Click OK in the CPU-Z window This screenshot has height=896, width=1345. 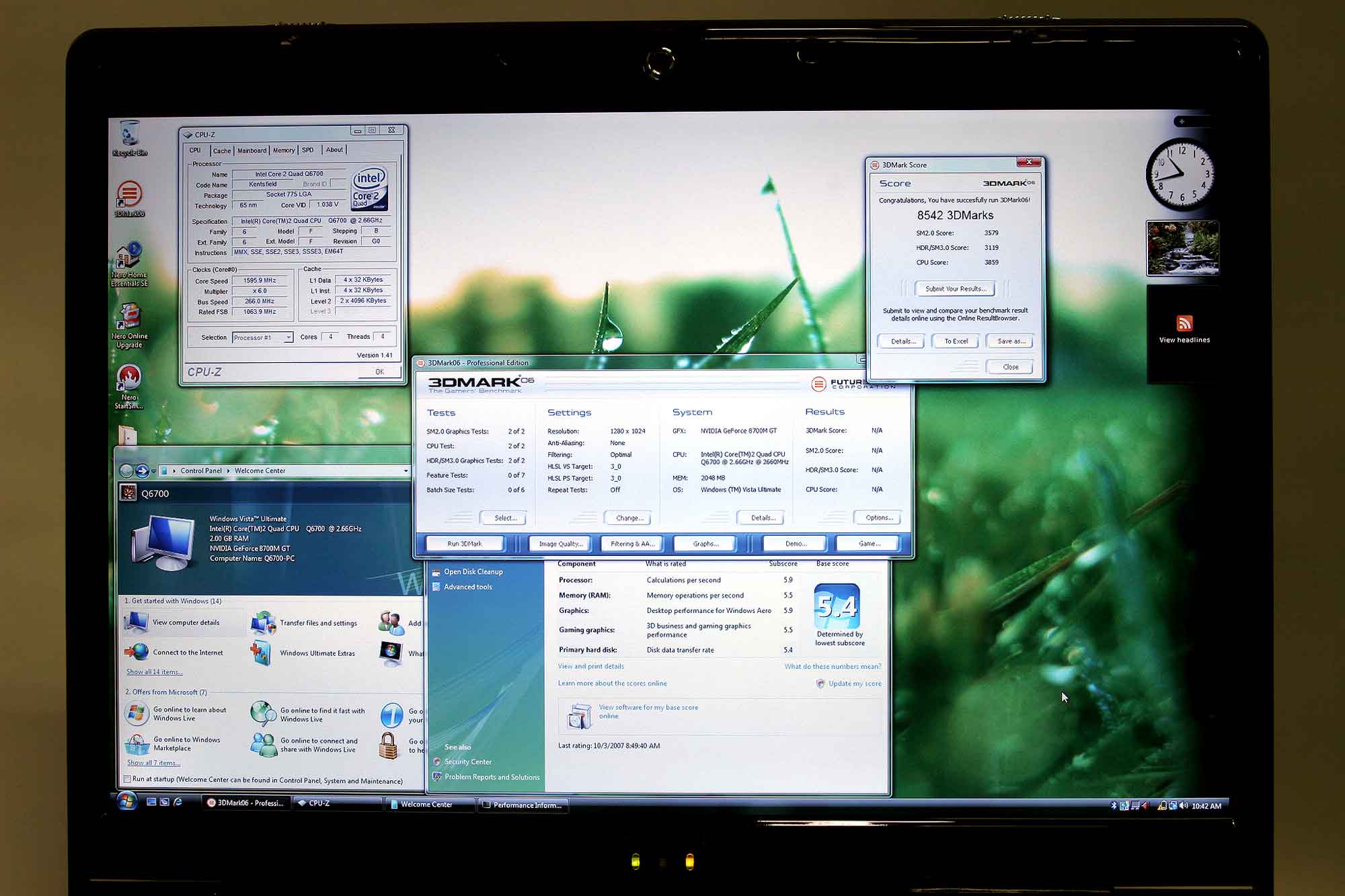(380, 372)
